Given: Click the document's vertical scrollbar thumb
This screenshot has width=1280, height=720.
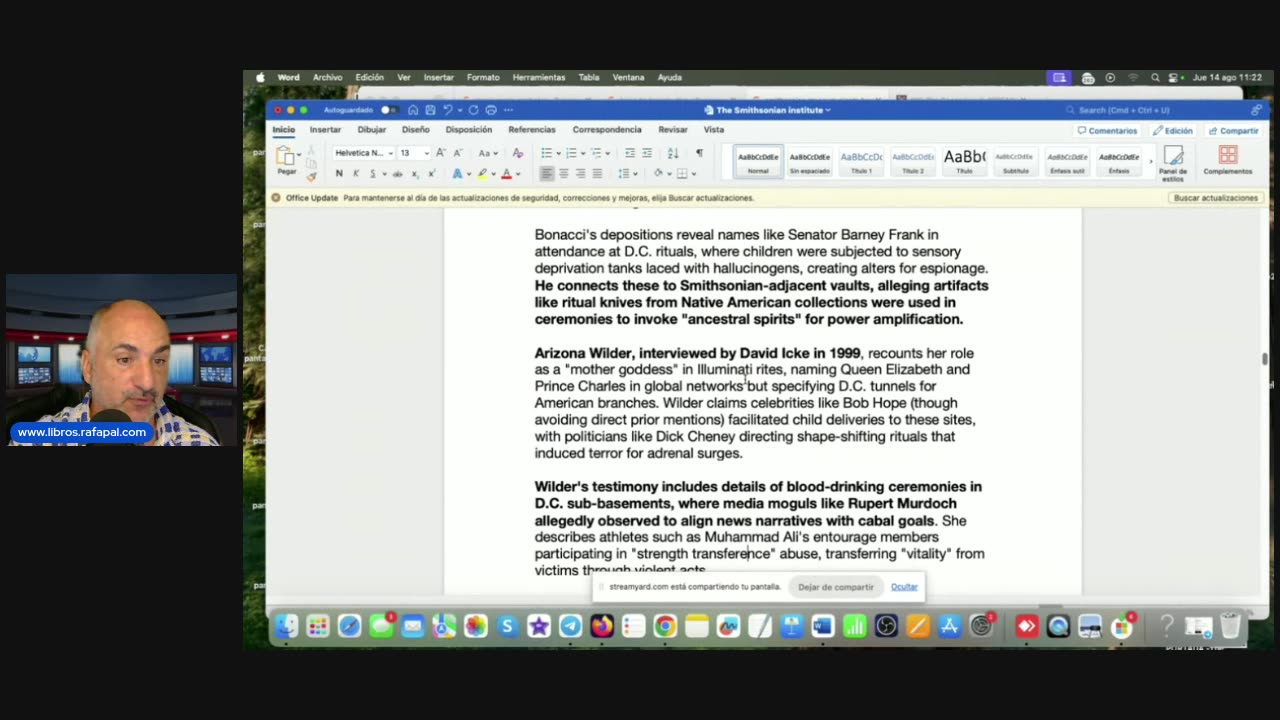Looking at the screenshot, I should (1265, 359).
